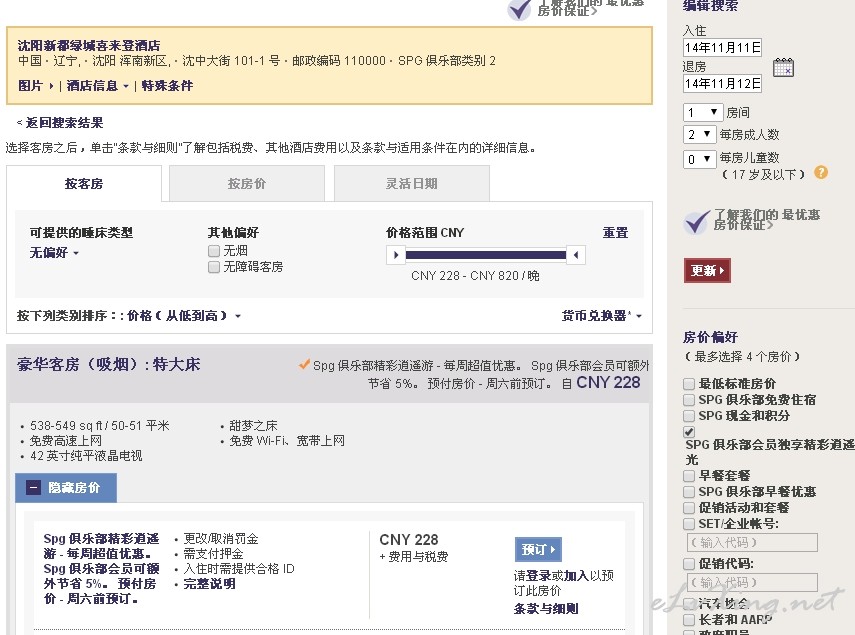Click the 退房 check-out date field
Viewport: 855px width, 635px height.
click(x=722, y=83)
